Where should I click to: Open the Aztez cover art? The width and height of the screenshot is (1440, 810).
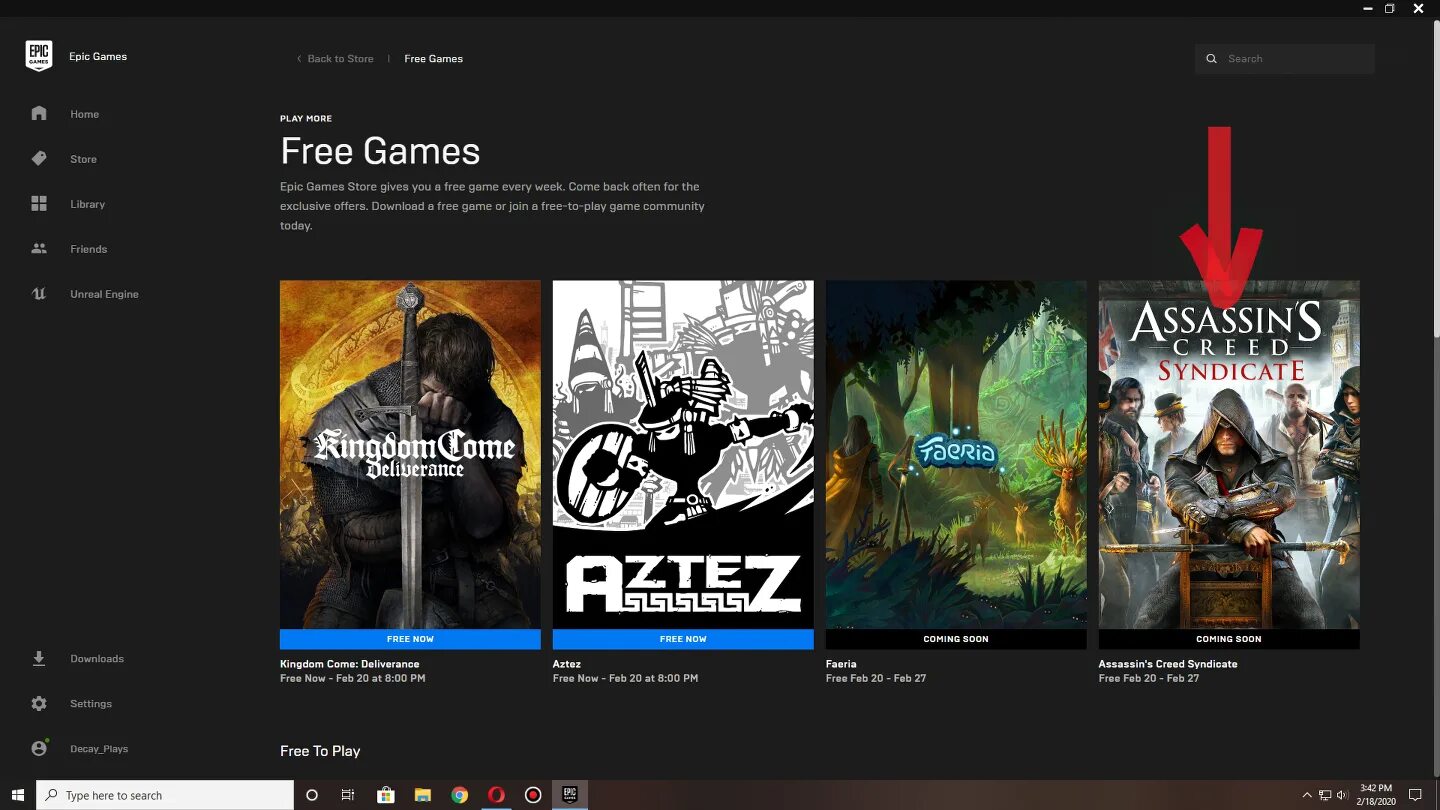pos(683,454)
